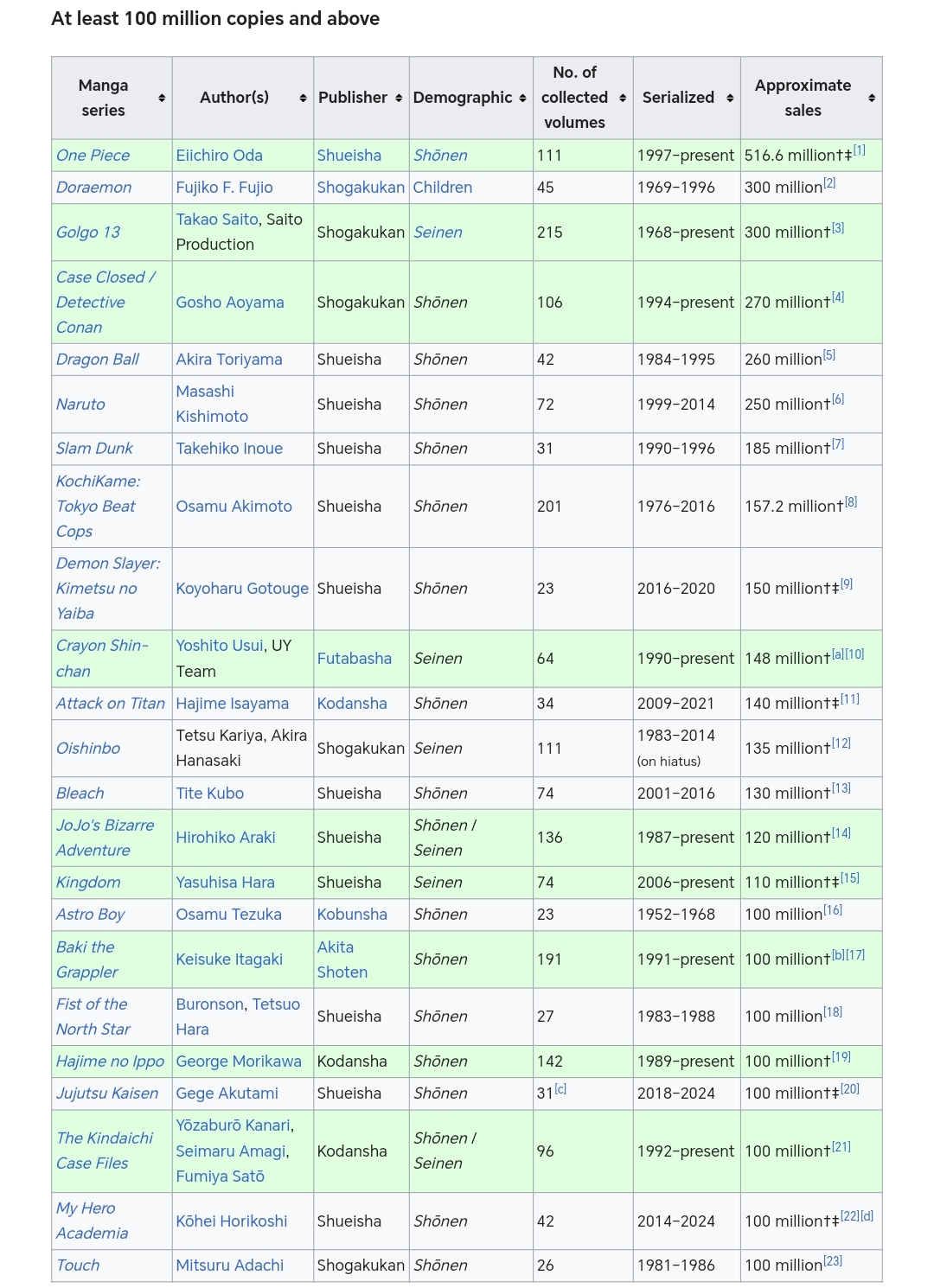
Task: Open Kōhei Horikoshi author link
Action: point(232,1221)
